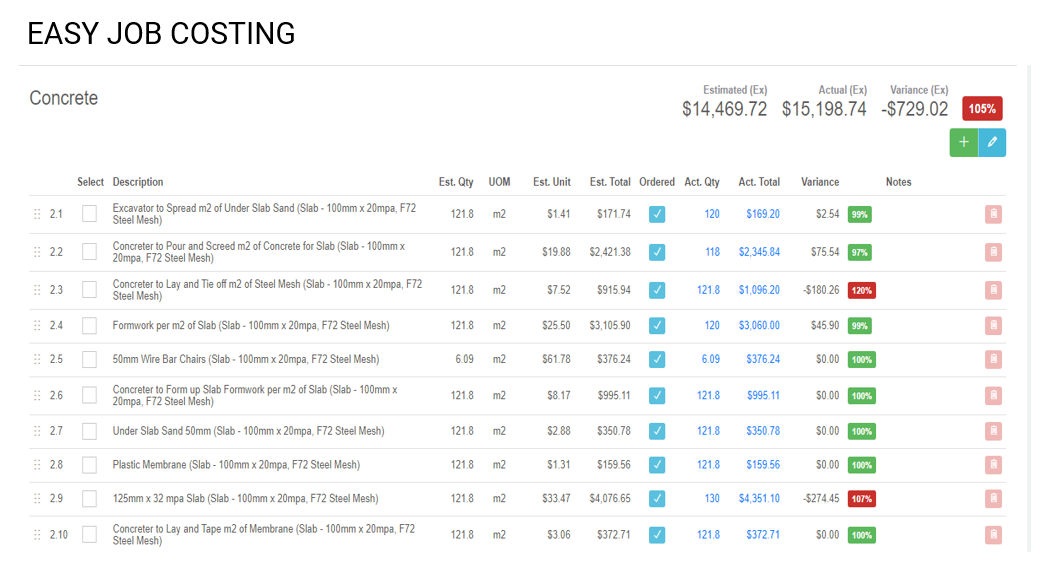1061x575 pixels.
Task: Delete row 2.2 with its trash icon
Action: coord(993,252)
